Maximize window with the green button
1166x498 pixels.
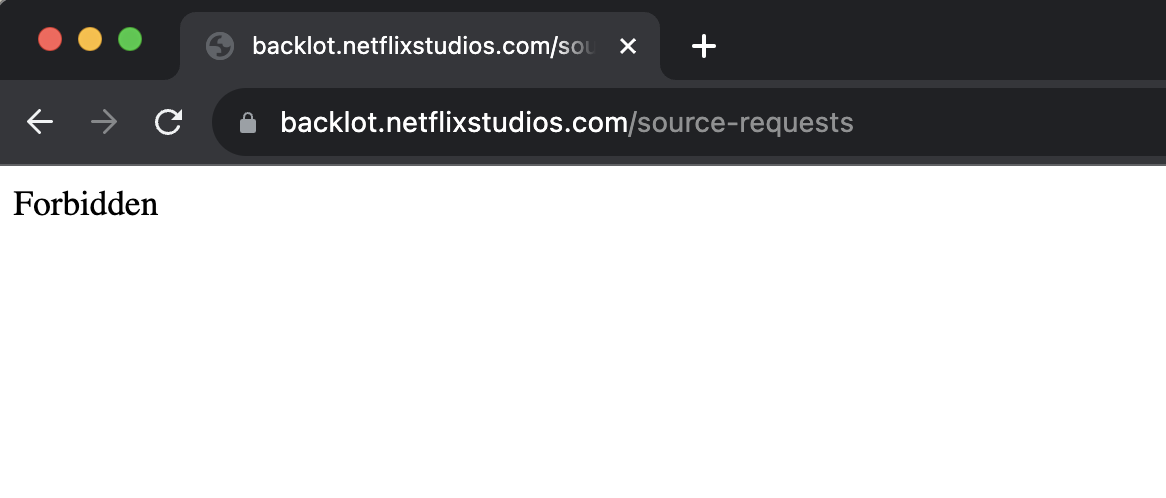tap(130, 39)
